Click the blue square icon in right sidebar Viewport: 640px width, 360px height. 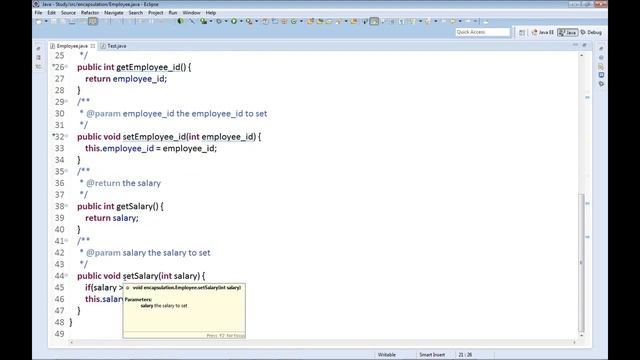coord(601,75)
